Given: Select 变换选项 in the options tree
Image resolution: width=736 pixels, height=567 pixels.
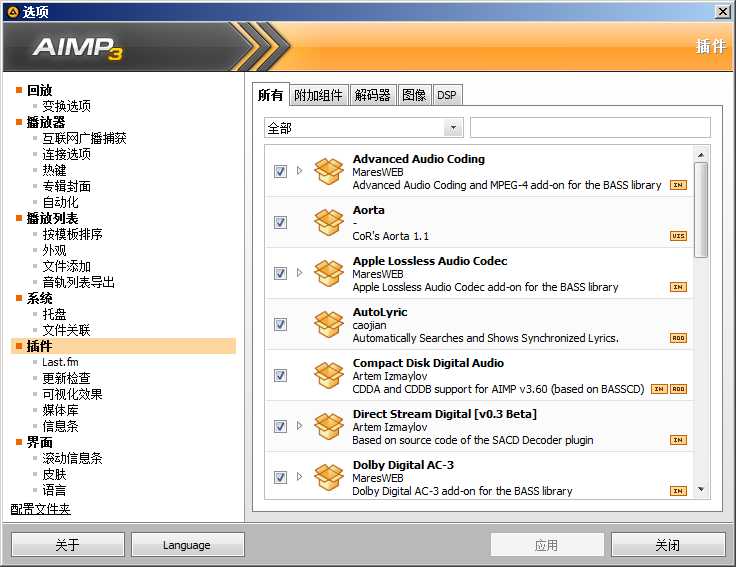Looking at the screenshot, I should pos(67,106).
